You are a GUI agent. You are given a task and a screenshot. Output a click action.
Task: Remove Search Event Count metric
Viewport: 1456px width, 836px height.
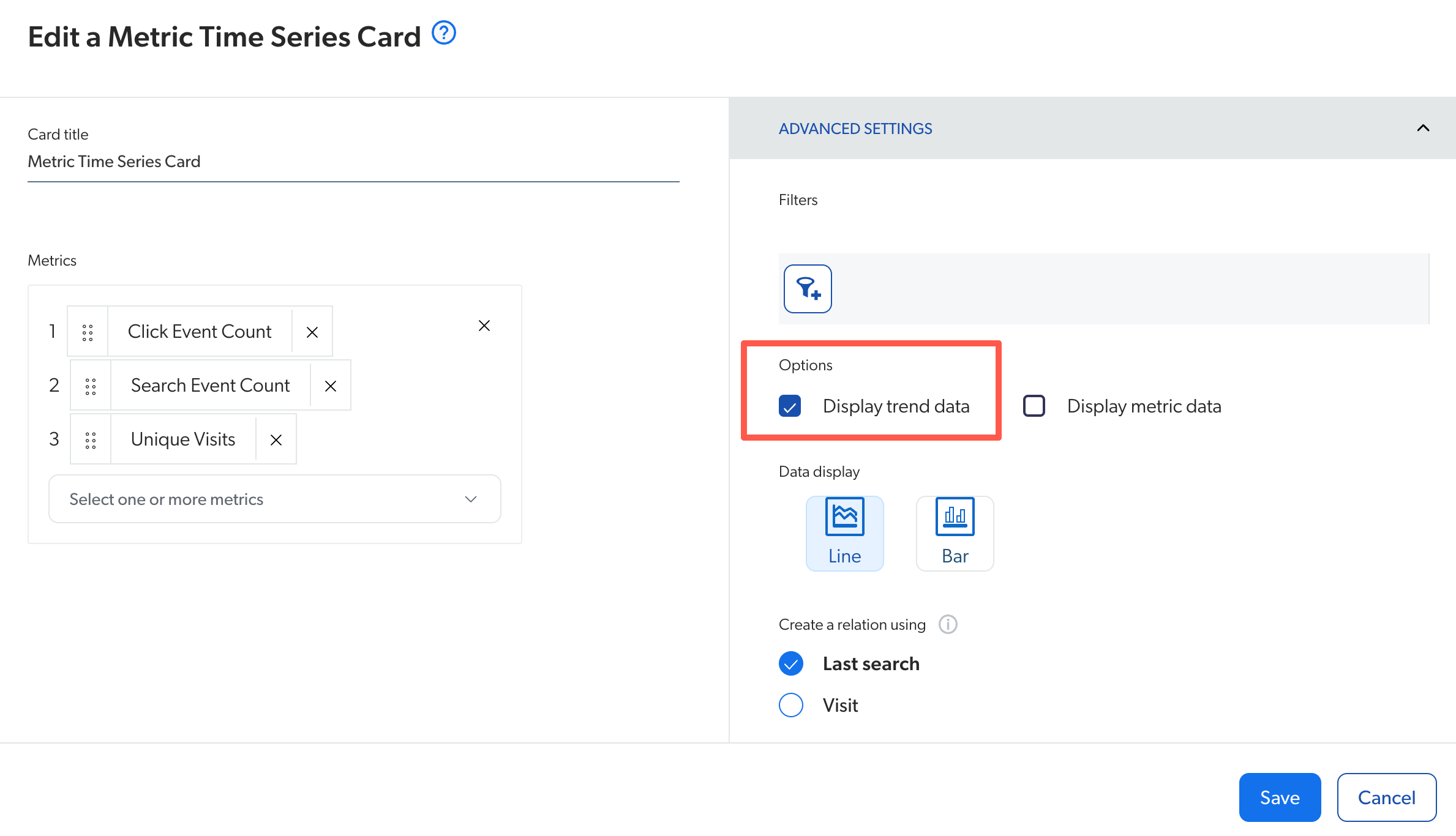pyautogui.click(x=330, y=385)
